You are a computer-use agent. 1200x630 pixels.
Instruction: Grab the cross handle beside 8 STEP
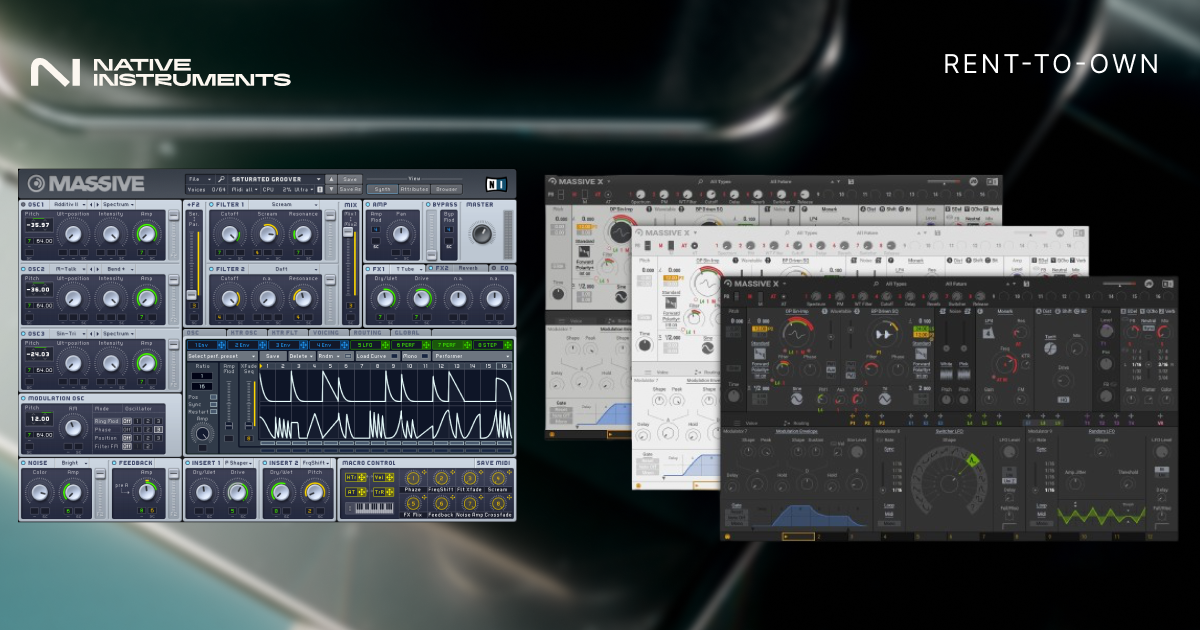(x=508, y=345)
